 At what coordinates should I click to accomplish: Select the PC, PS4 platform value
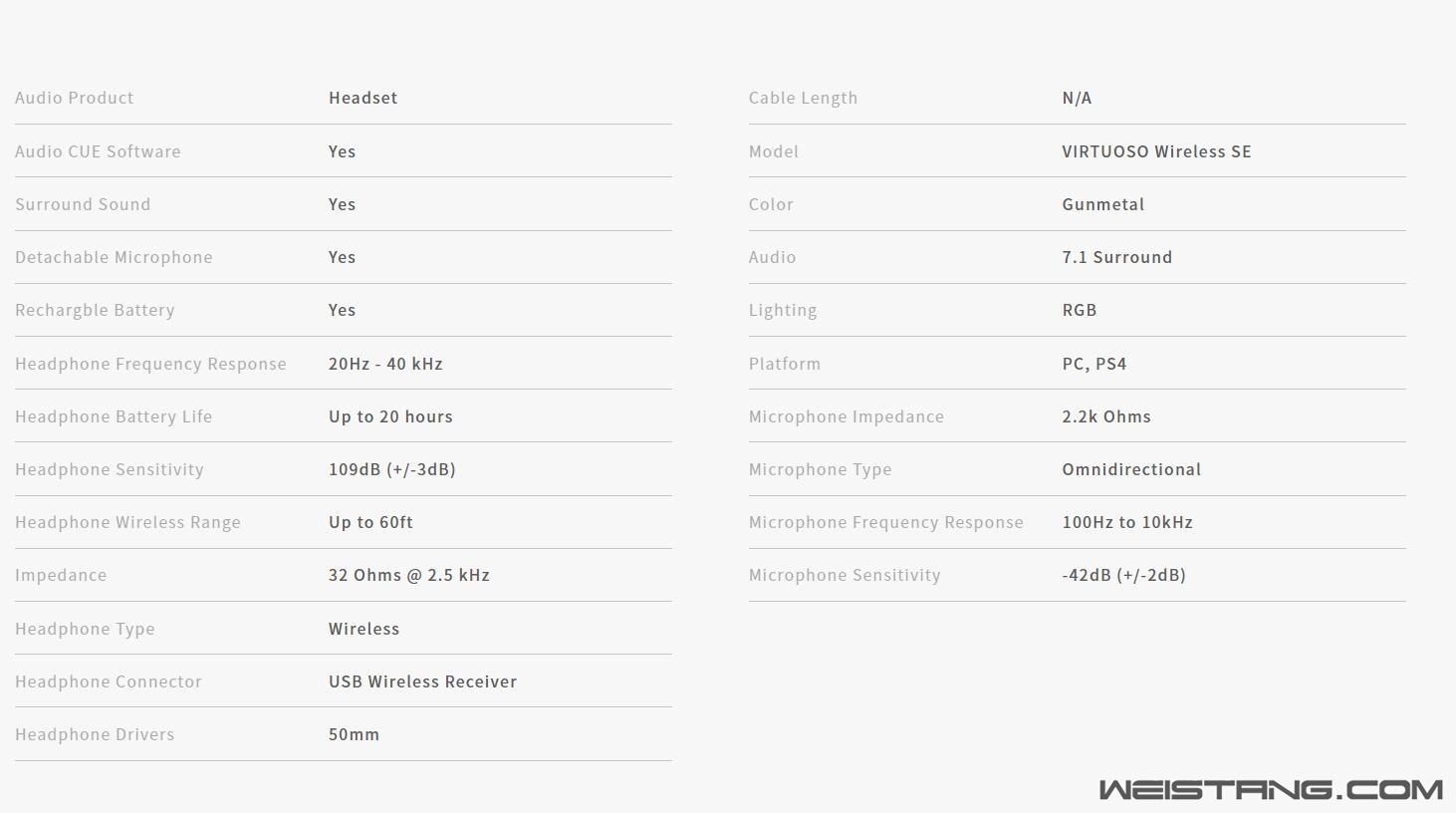(1093, 364)
